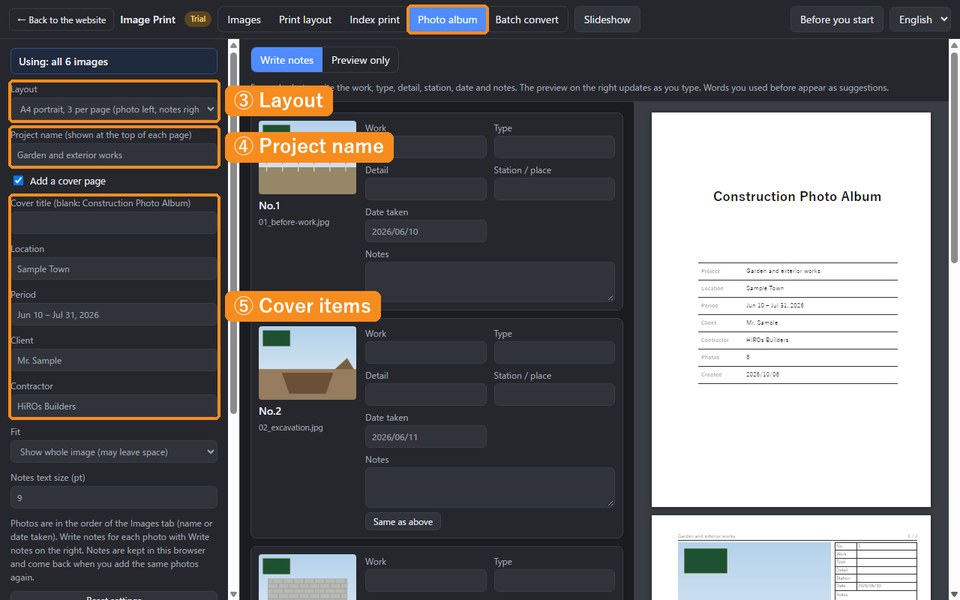This screenshot has height=600, width=960.
Task: Click the Notes box for No.2
Action: click(490, 487)
